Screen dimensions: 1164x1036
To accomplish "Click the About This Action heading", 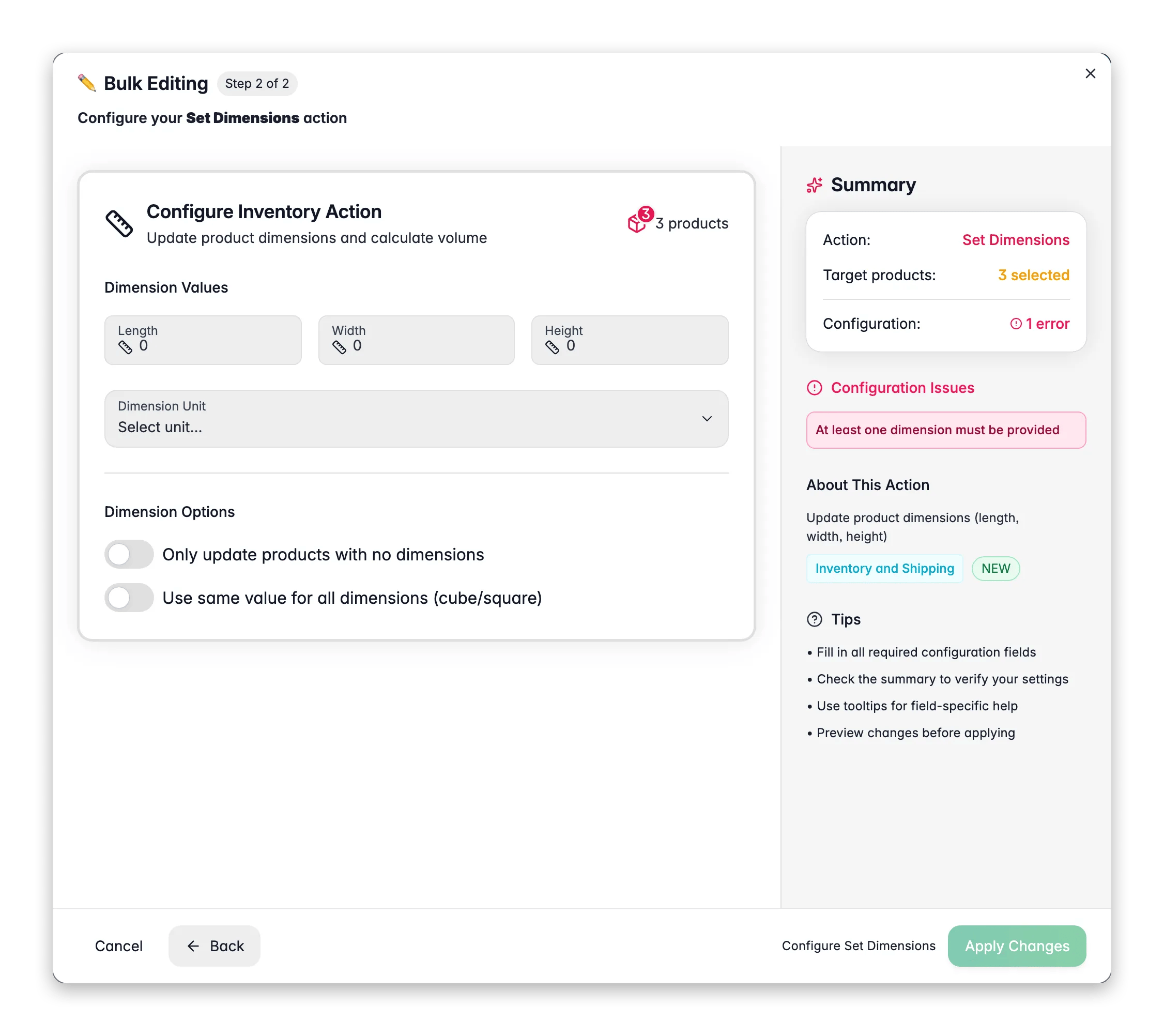I will click(x=867, y=485).
